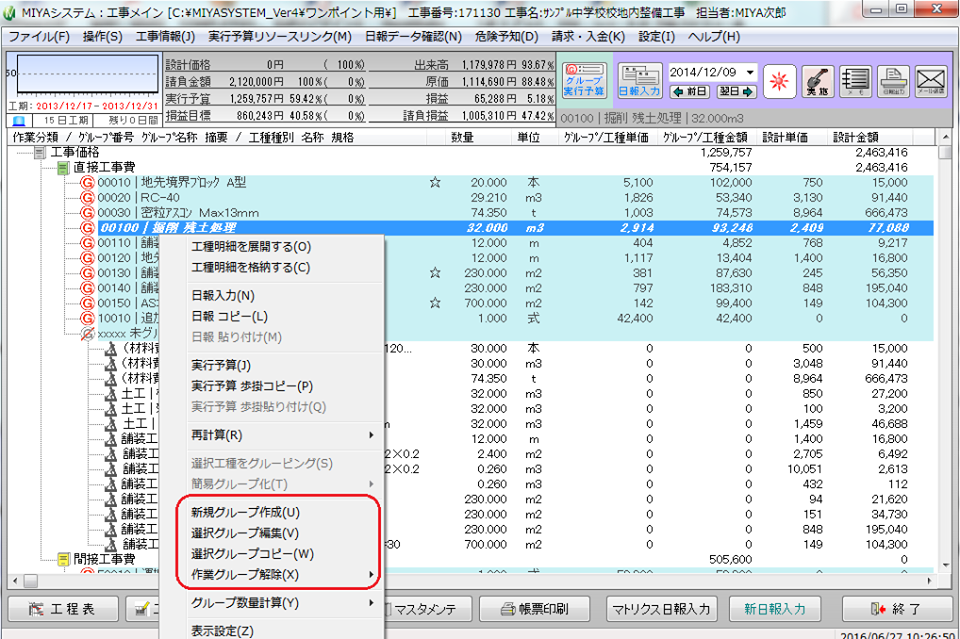Collapse the 直接工事費 tree node
The height and width of the screenshot is (639, 960).
63,167
